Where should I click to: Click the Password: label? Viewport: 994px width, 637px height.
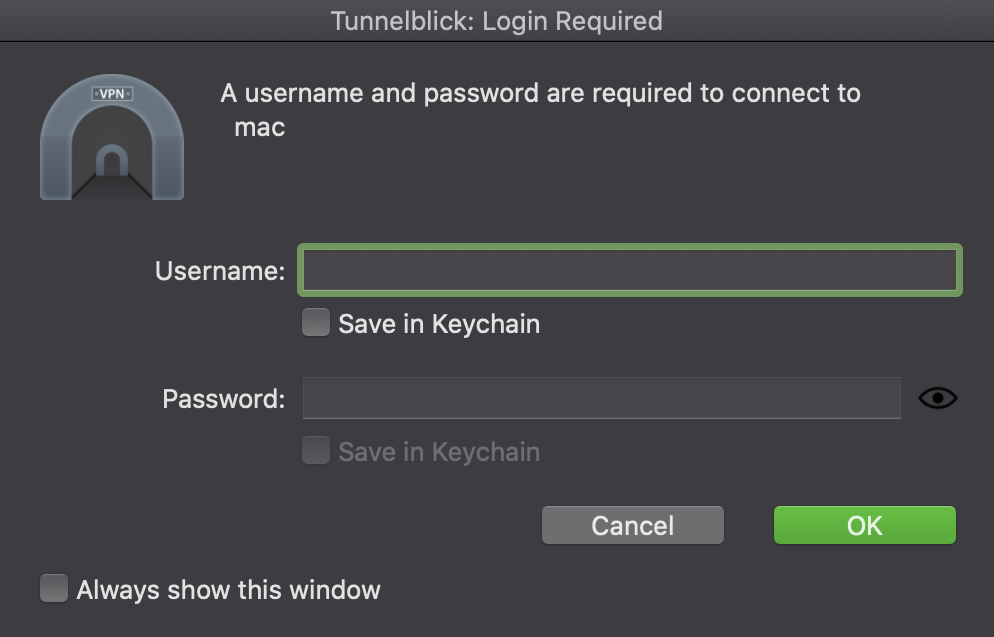tap(224, 399)
